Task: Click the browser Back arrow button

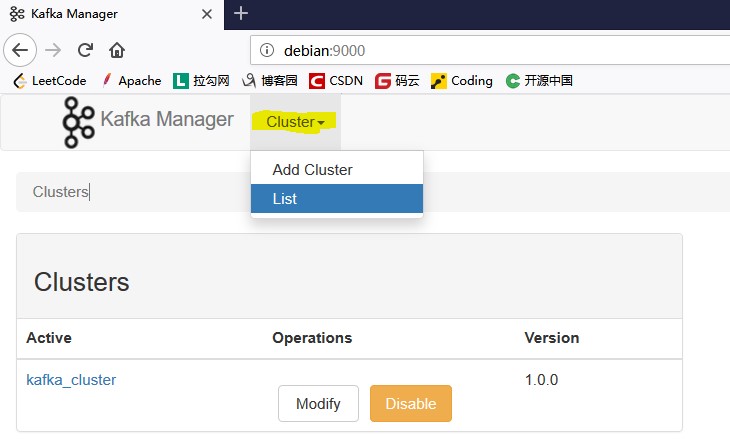Action: [20, 50]
